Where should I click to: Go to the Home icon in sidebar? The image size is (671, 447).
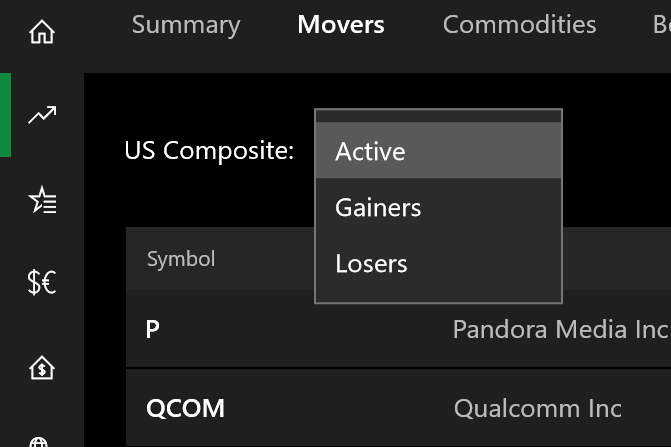[x=42, y=32]
